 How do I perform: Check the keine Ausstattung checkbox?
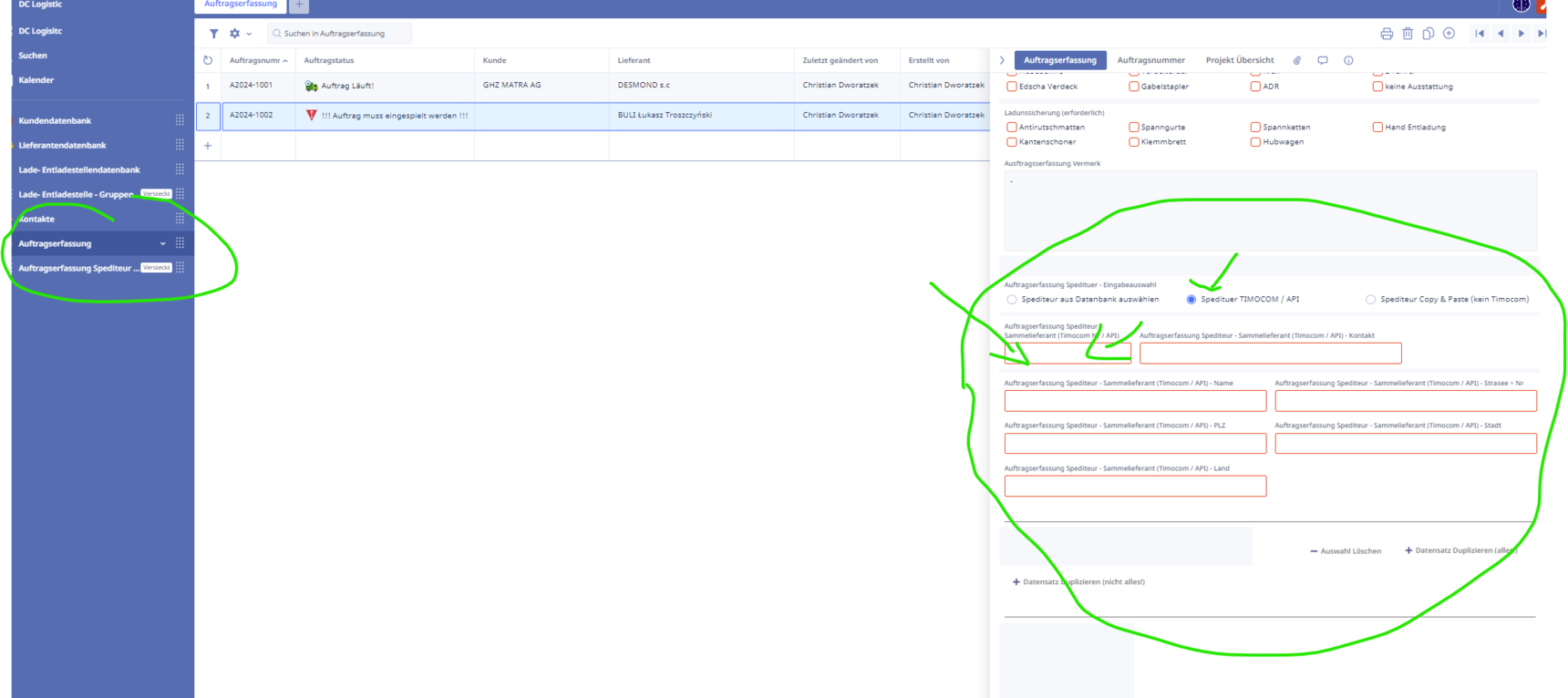(1377, 87)
